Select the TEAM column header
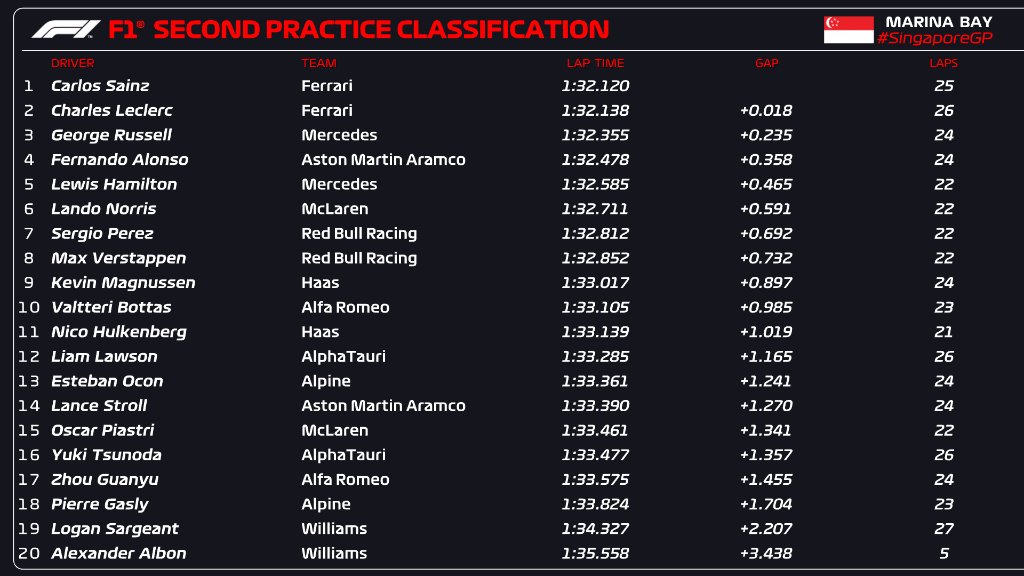This screenshot has width=1024, height=576. 319,63
